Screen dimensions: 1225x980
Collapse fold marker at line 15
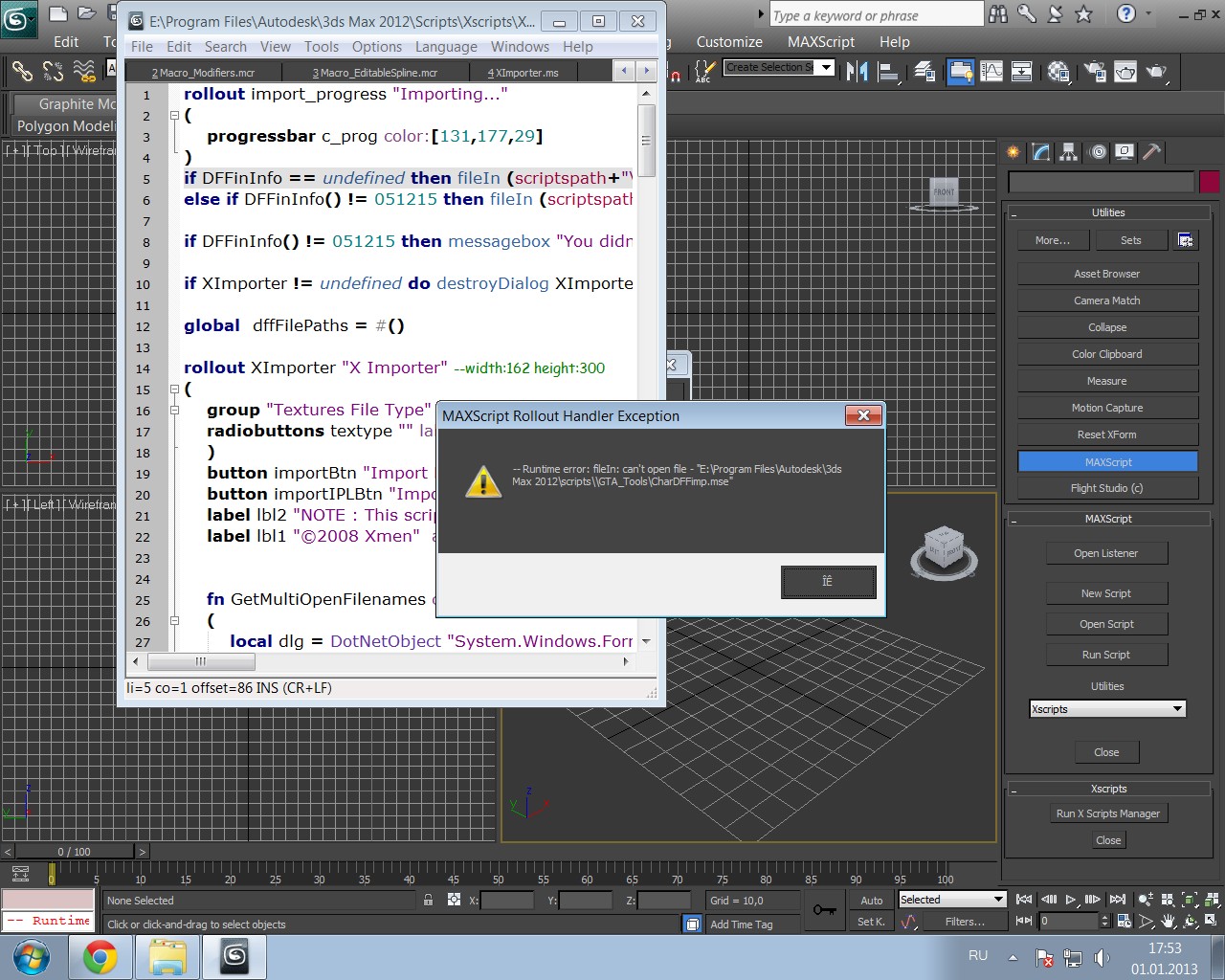coord(174,389)
